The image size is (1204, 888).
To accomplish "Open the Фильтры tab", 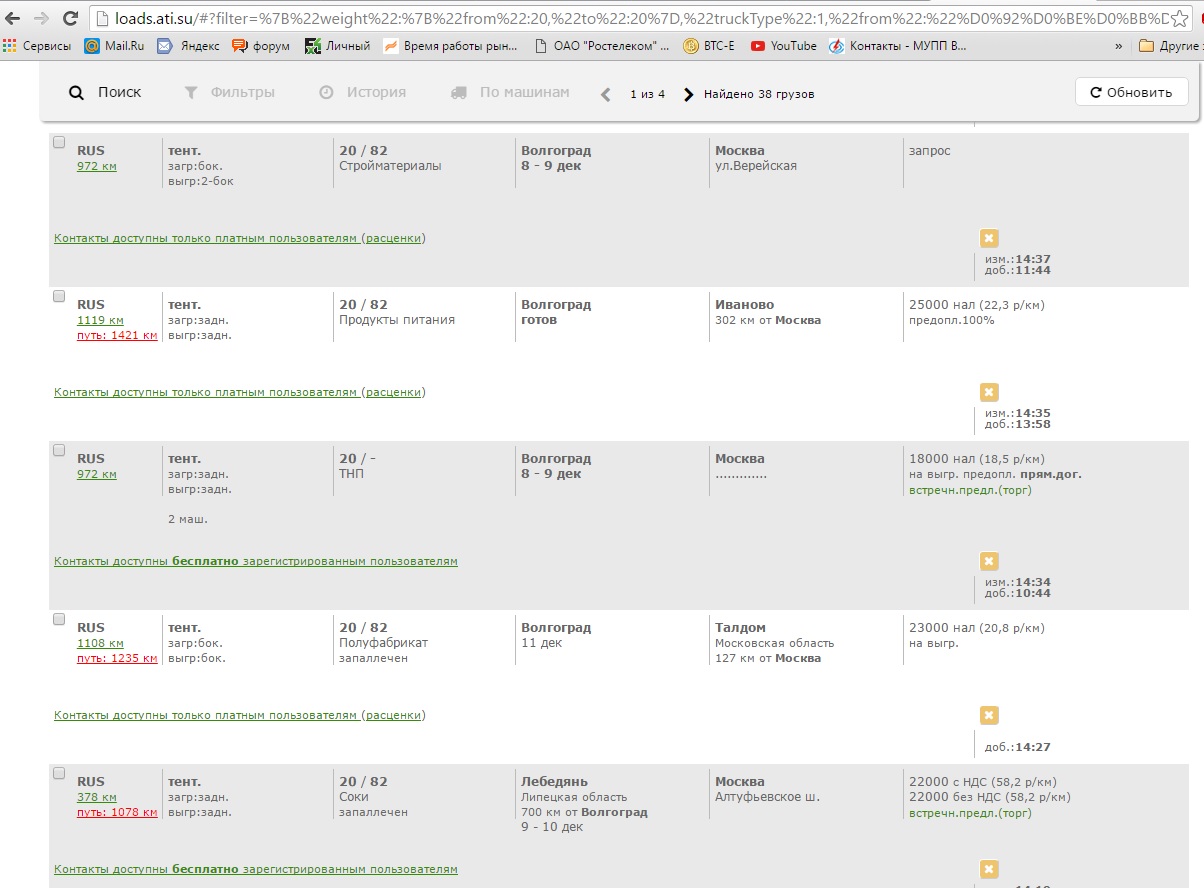I will pyautogui.click(x=230, y=92).
